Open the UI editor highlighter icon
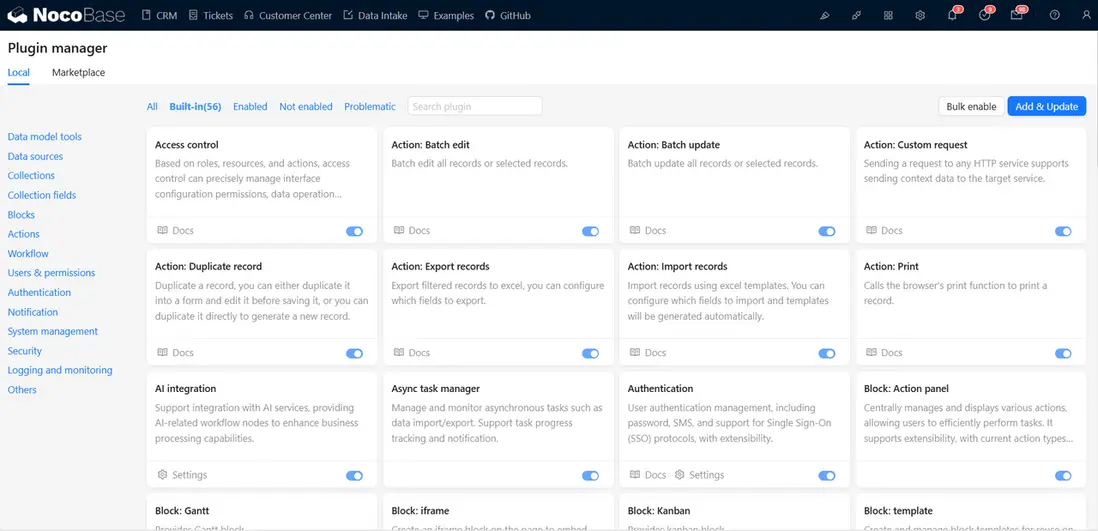The image size is (1098, 531). pos(824,15)
